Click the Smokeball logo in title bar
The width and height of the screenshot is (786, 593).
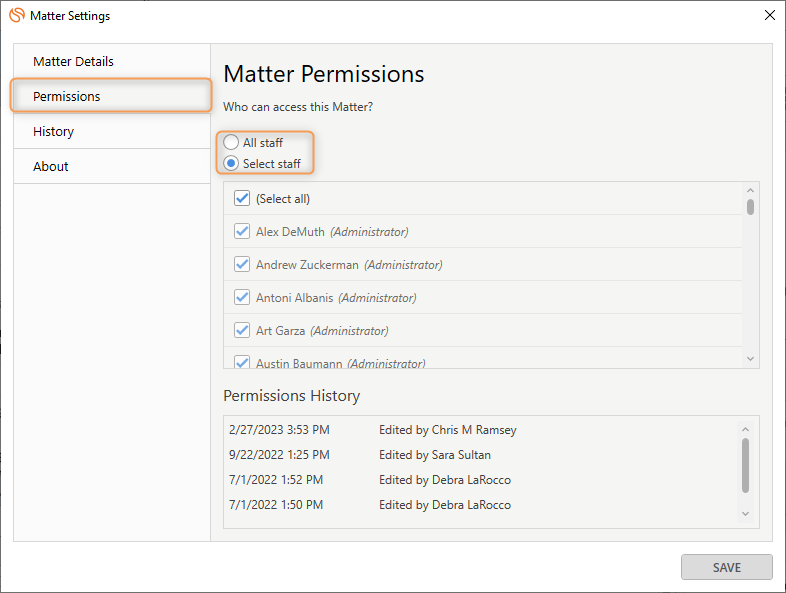point(17,15)
